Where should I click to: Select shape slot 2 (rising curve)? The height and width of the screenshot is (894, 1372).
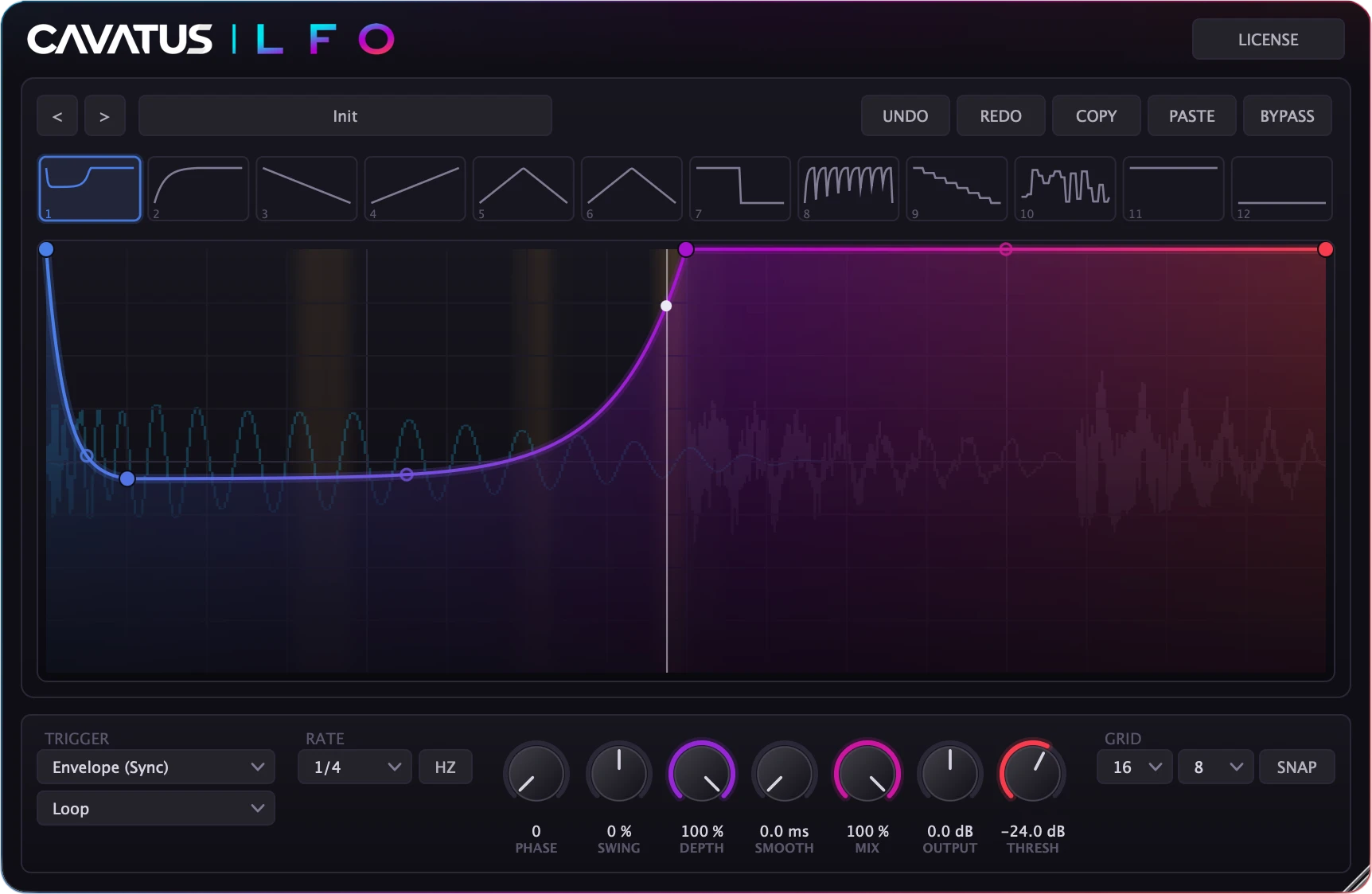[198, 189]
